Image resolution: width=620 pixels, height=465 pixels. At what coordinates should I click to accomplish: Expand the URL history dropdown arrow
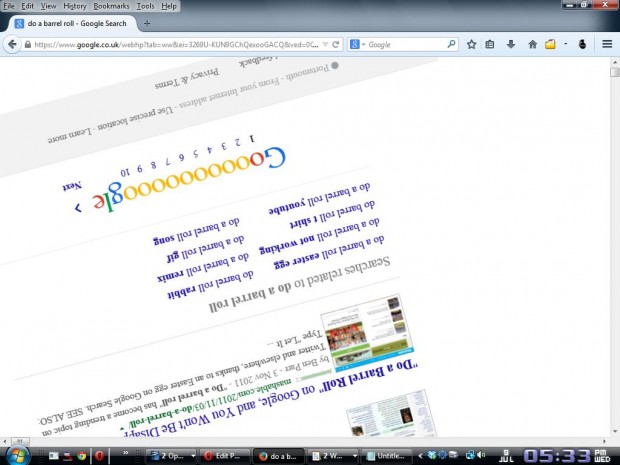323,44
